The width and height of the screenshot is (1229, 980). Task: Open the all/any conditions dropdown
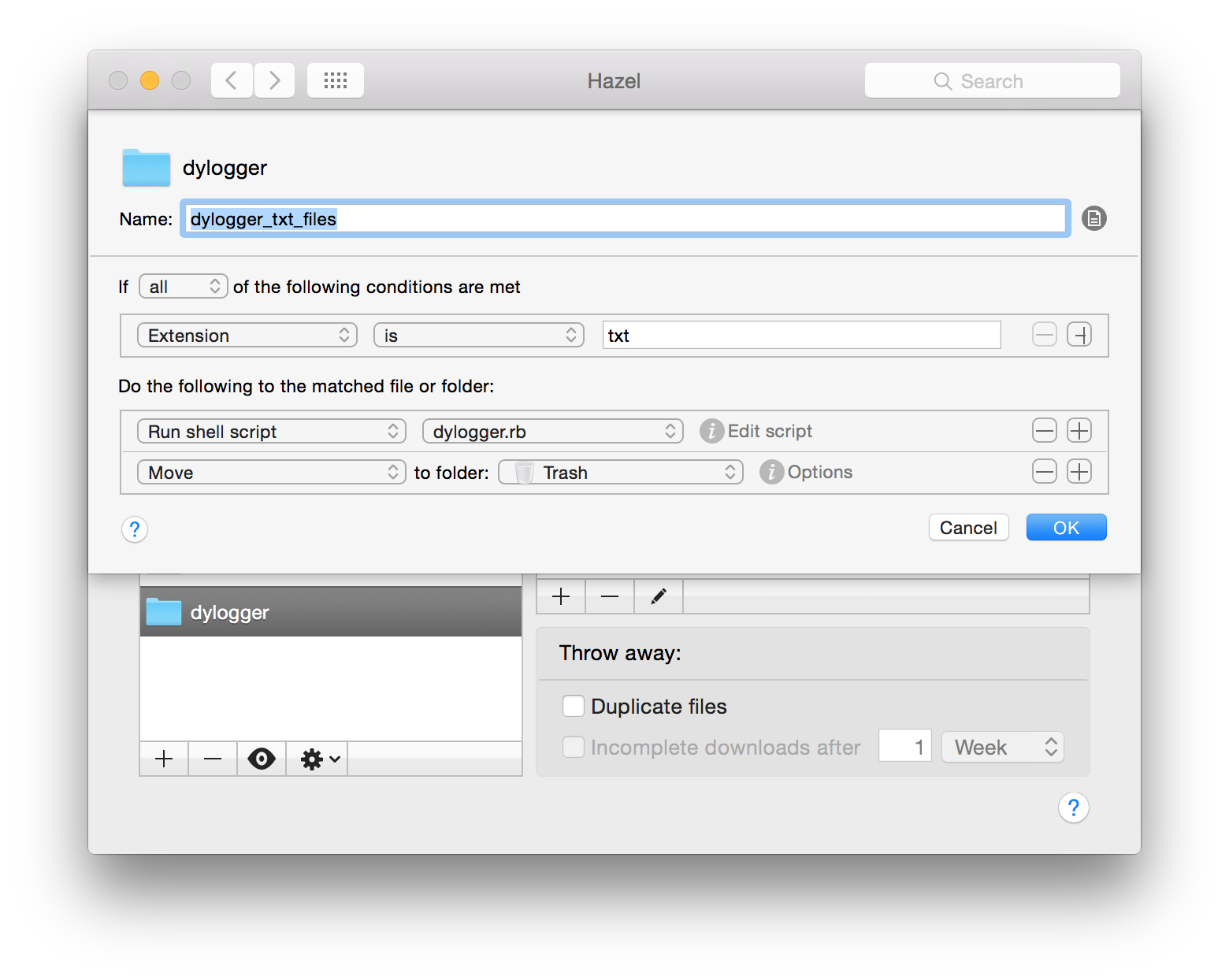[x=184, y=286]
